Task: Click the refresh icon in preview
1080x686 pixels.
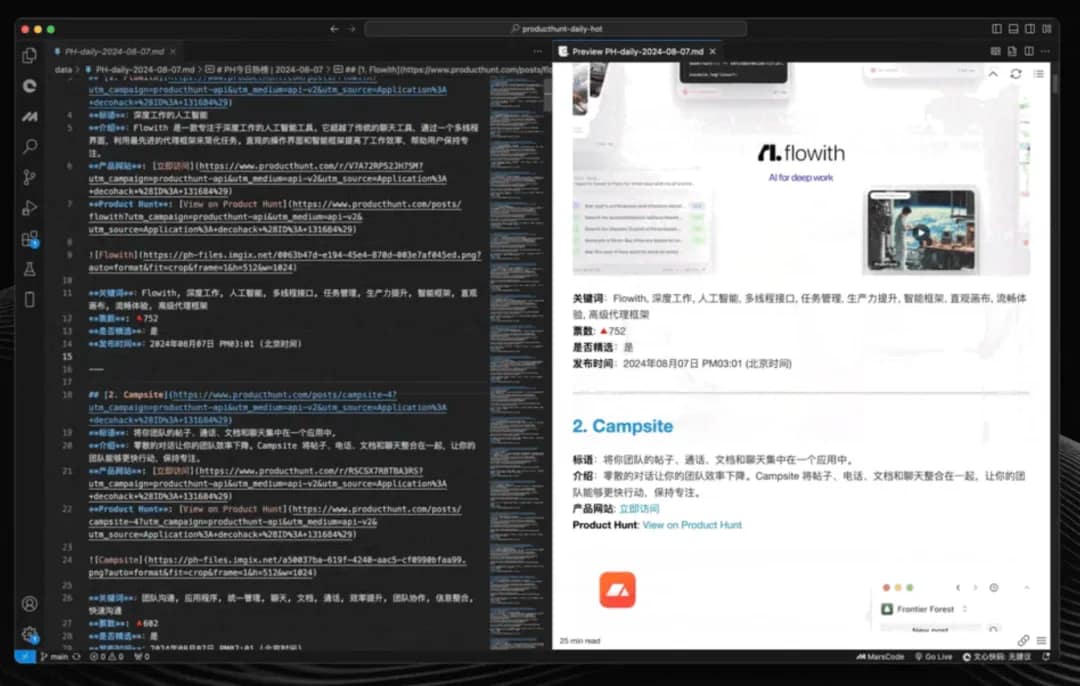Action: (x=1016, y=74)
